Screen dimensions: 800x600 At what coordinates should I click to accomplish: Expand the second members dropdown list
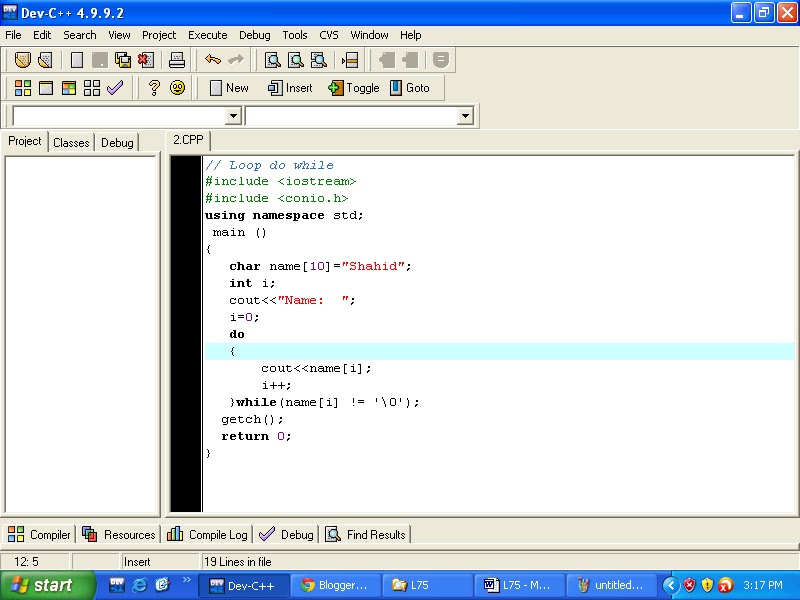tap(465, 116)
